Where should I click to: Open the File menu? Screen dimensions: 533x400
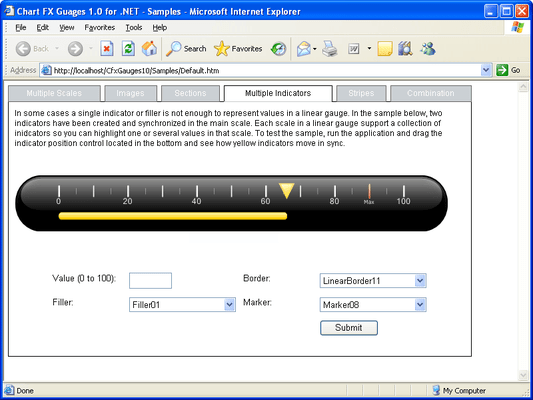point(21,28)
